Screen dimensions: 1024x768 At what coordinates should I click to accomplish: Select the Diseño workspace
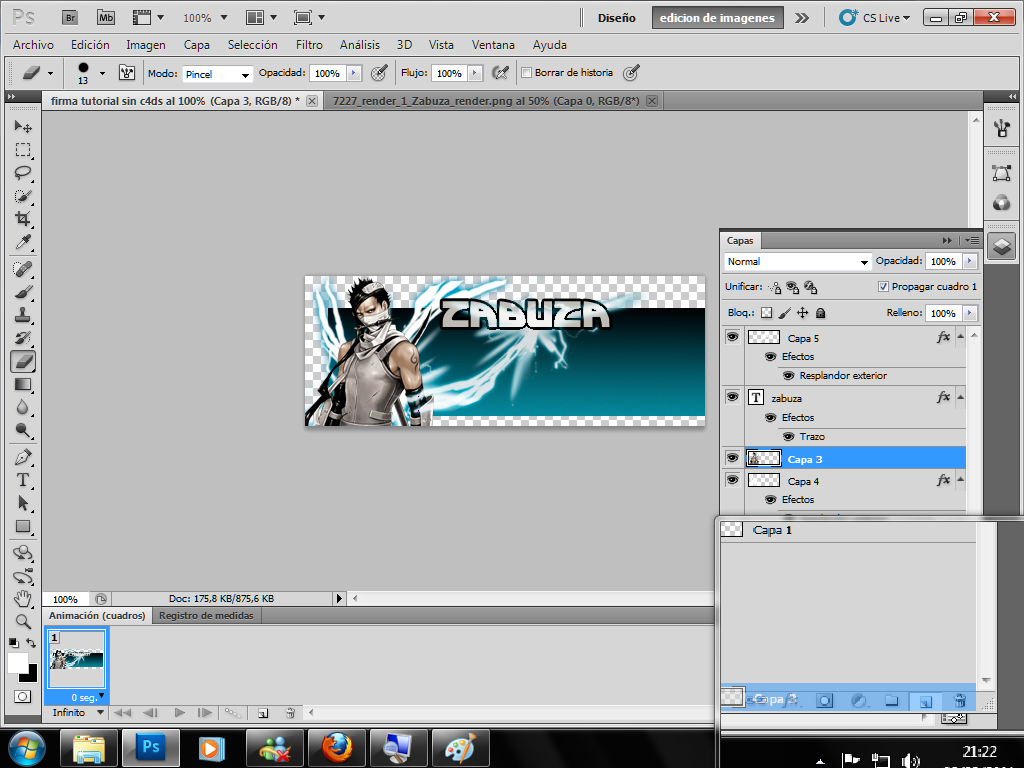coord(616,18)
